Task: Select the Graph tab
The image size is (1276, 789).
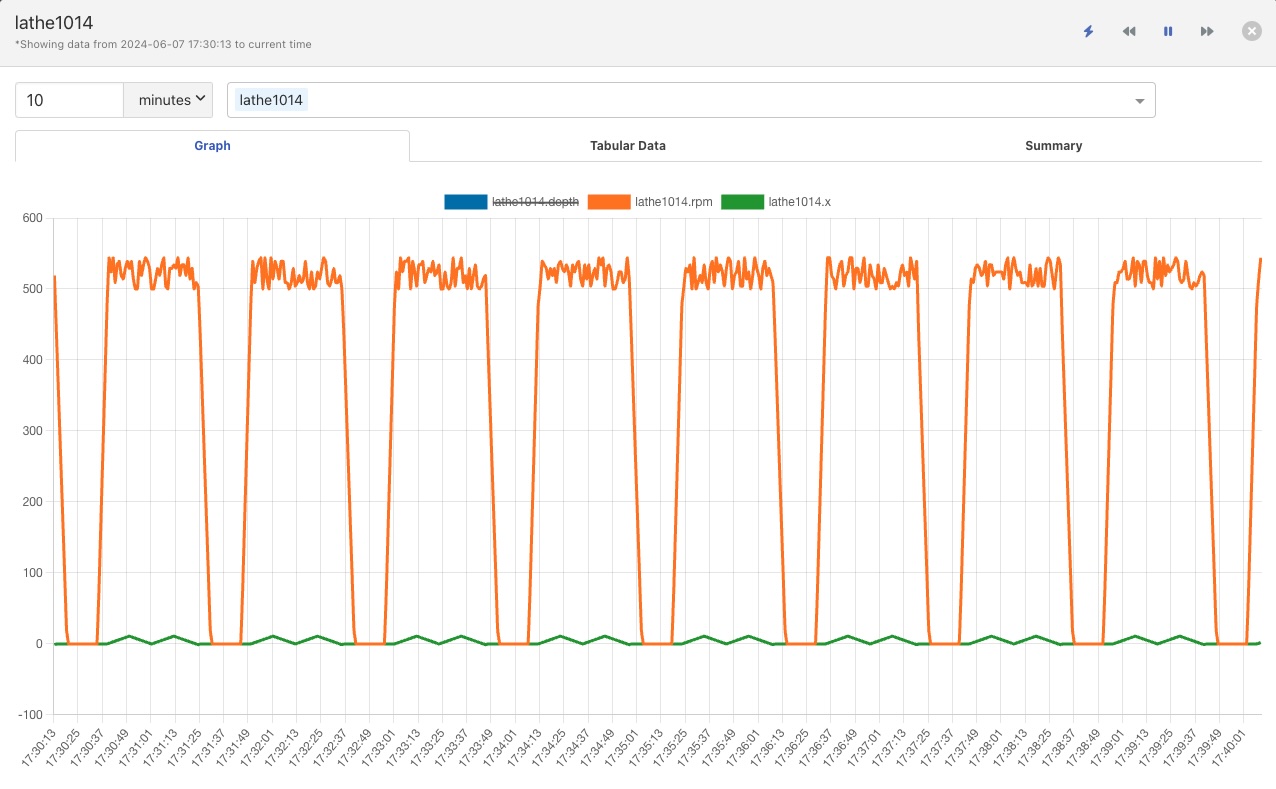Action: [212, 146]
